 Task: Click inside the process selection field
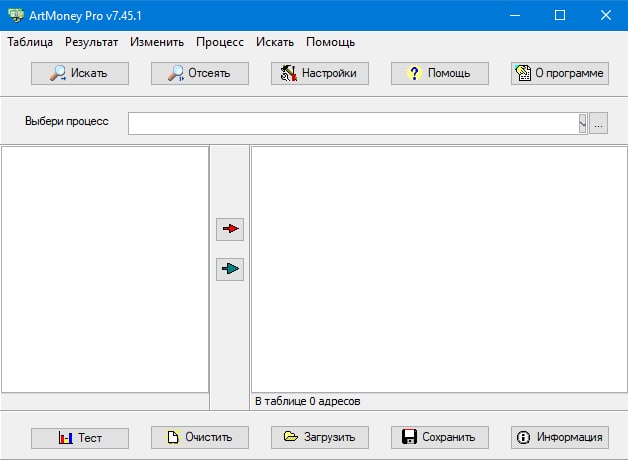click(x=353, y=123)
